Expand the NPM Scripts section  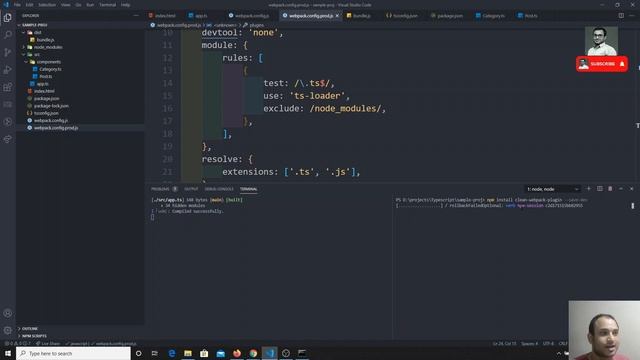pos(34,336)
